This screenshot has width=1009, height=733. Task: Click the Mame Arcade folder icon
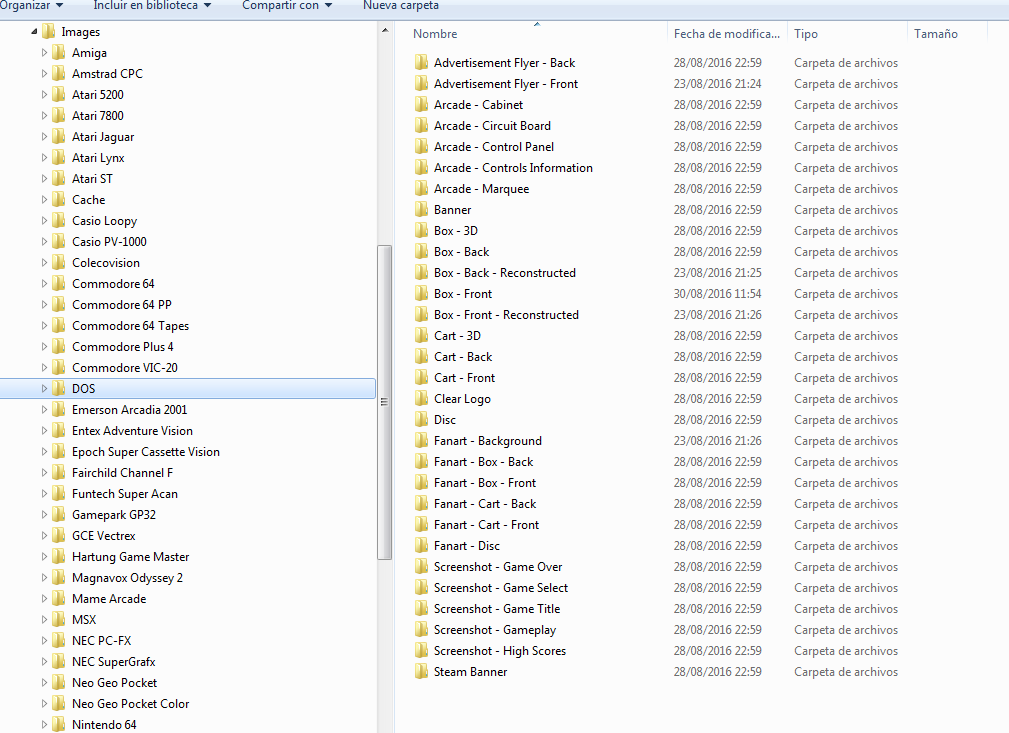pyautogui.click(x=59, y=598)
